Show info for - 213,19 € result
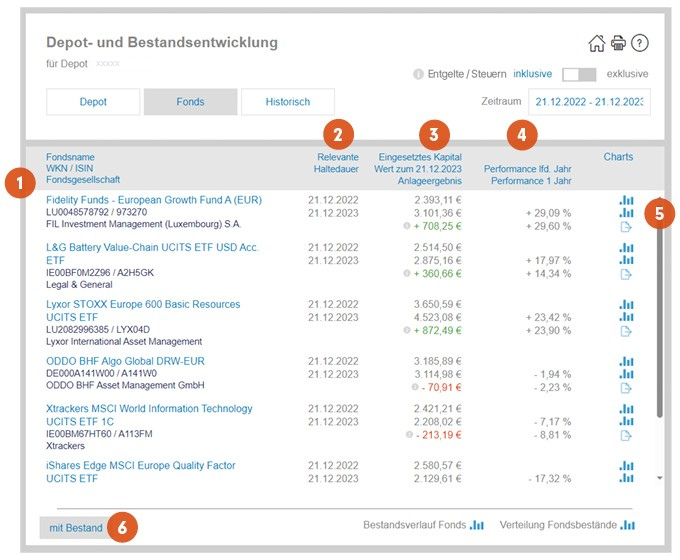This screenshot has height=560, width=680. click(x=409, y=434)
